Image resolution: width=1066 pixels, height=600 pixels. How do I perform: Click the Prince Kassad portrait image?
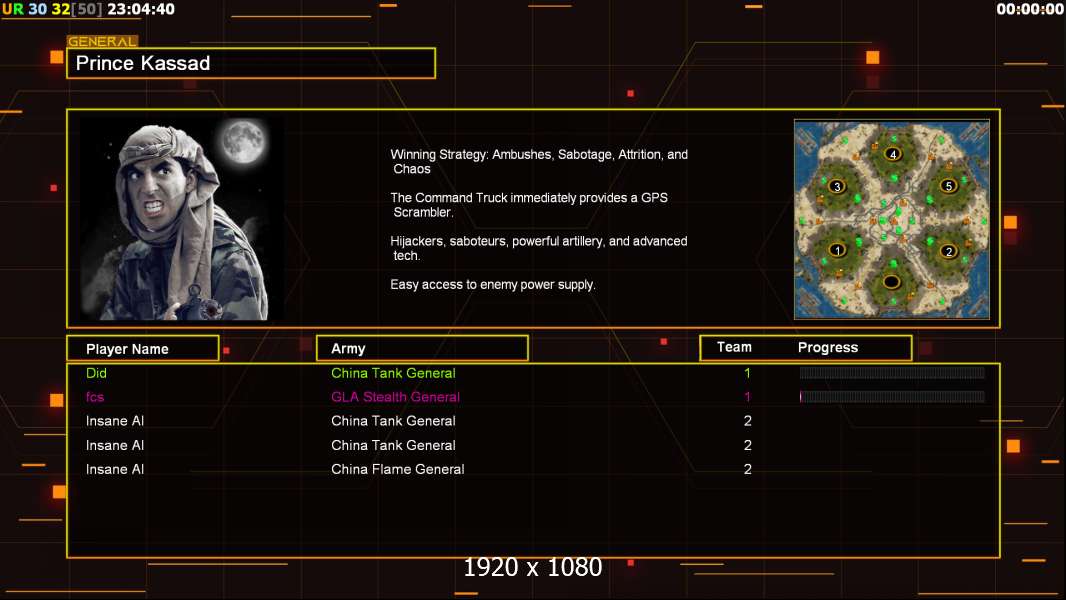click(x=182, y=219)
